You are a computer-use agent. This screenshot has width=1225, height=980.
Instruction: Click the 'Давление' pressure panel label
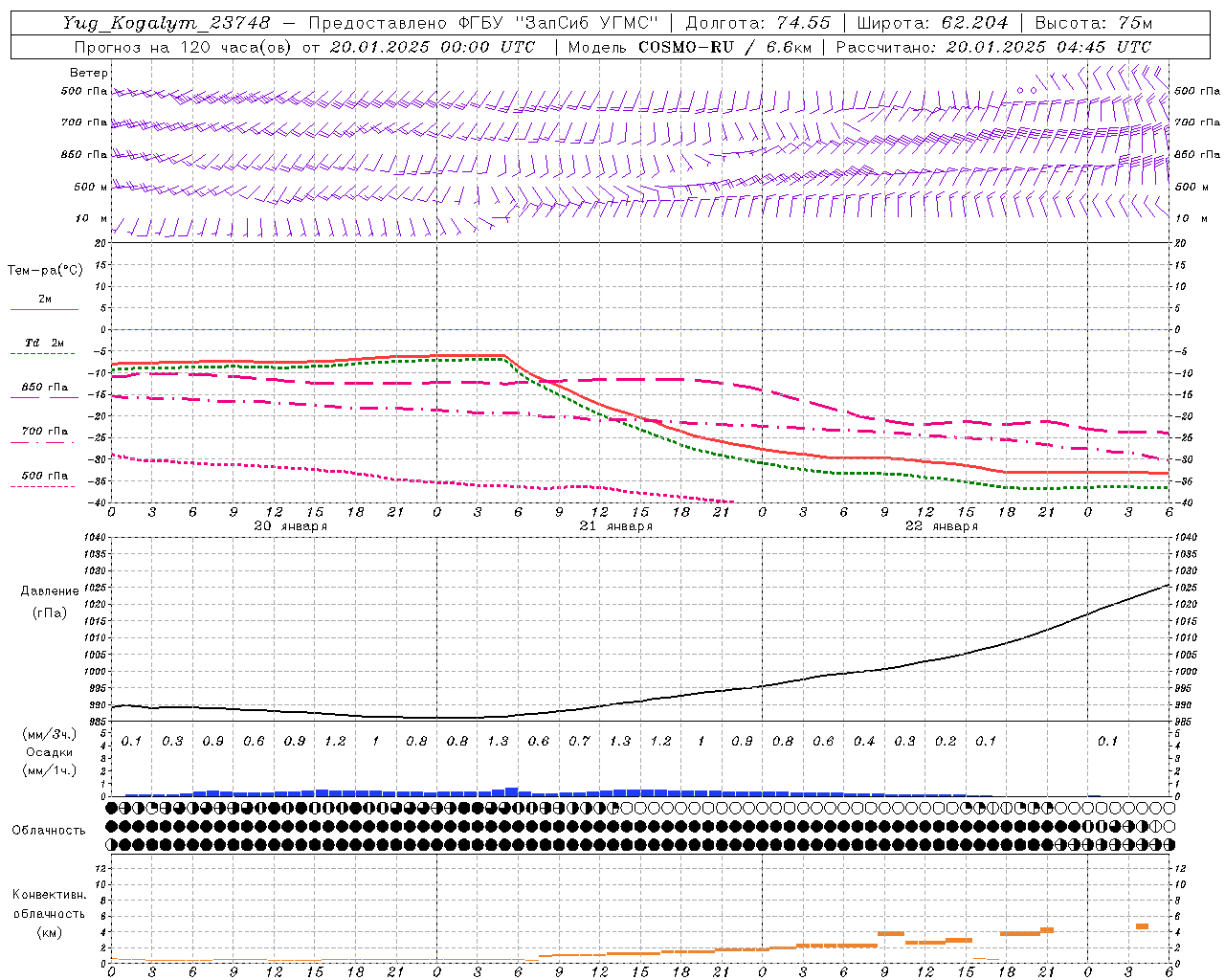pyautogui.click(x=50, y=591)
